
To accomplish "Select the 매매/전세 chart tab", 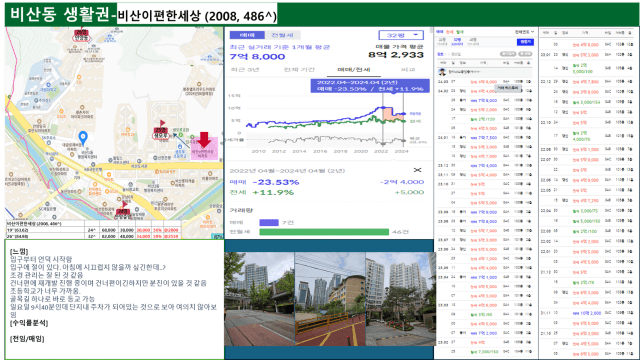I will (x=353, y=69).
